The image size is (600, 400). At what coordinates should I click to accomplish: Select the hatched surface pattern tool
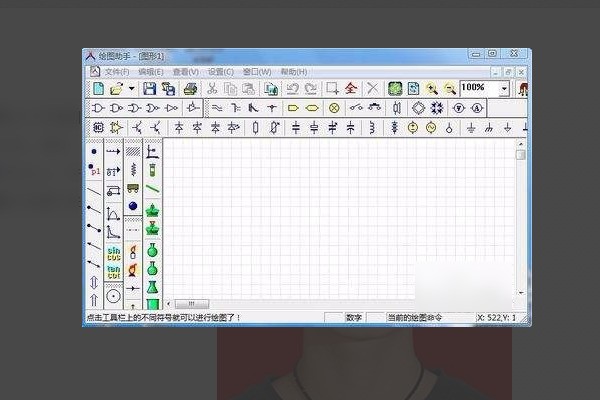pyautogui.click(x=132, y=151)
